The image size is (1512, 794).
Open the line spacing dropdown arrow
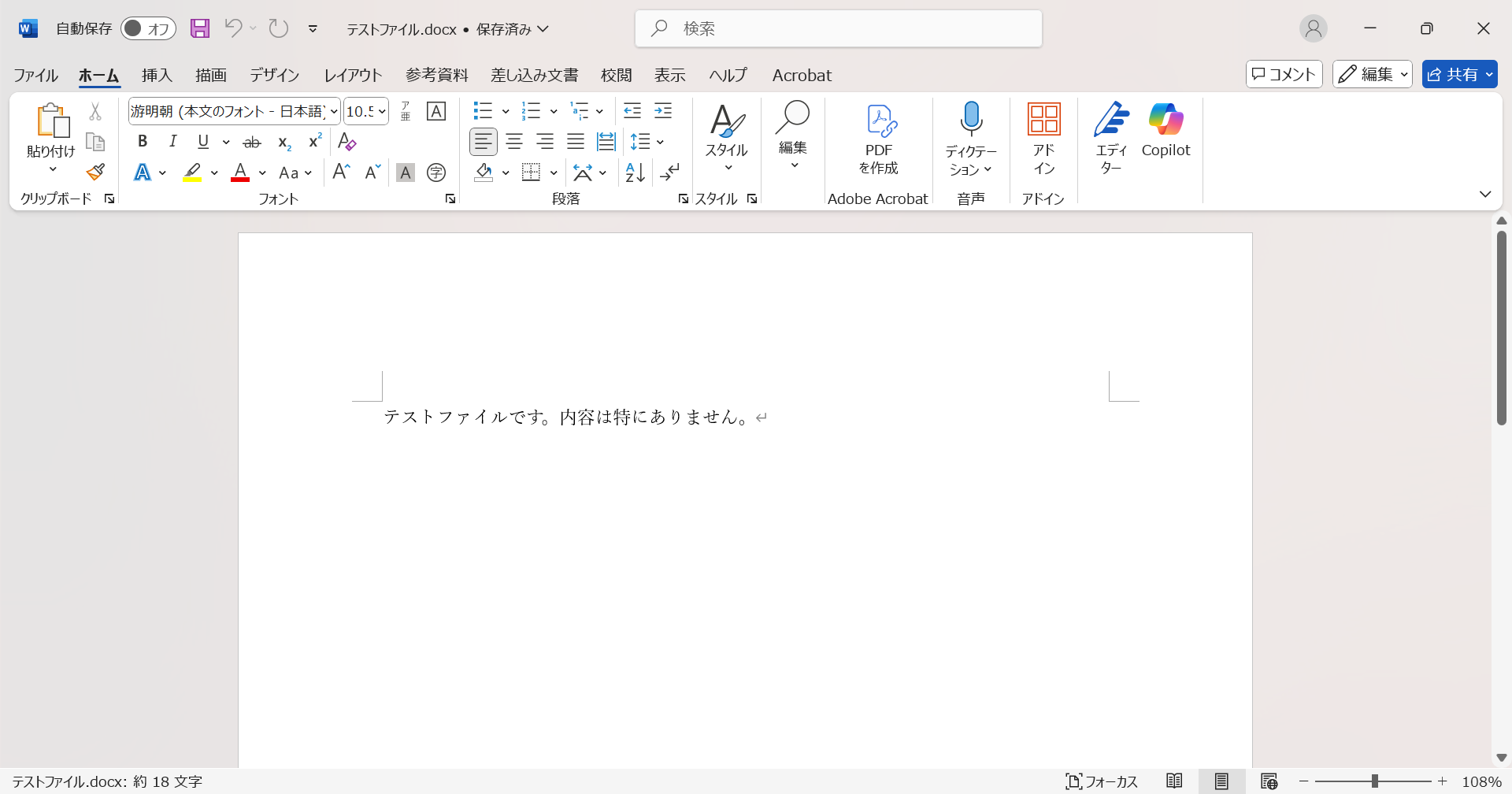pyautogui.click(x=660, y=142)
